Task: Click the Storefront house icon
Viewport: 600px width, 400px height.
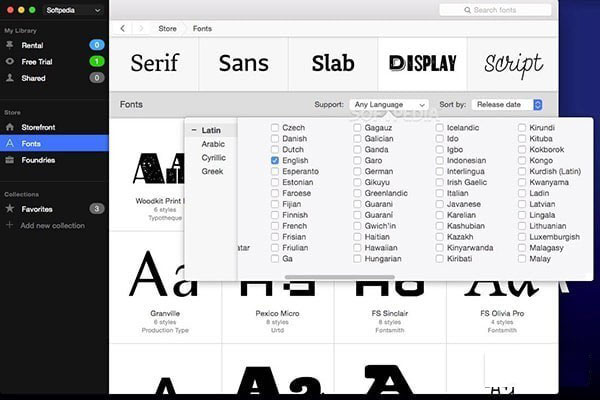Action: click(10, 127)
